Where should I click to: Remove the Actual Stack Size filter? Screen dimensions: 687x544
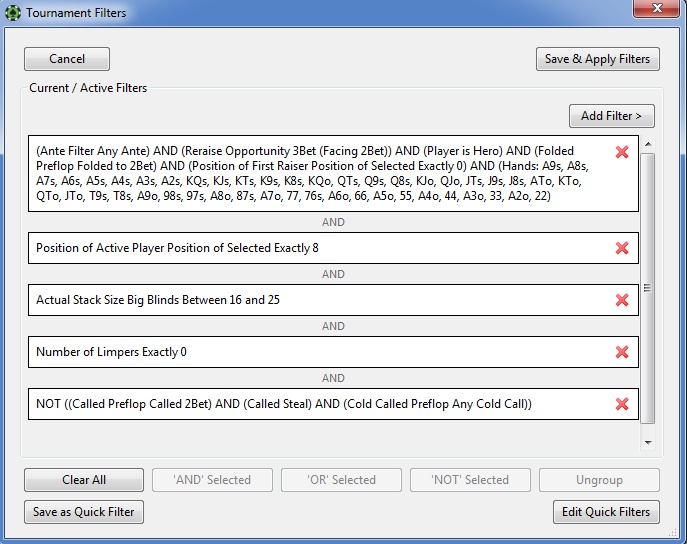pos(622,300)
